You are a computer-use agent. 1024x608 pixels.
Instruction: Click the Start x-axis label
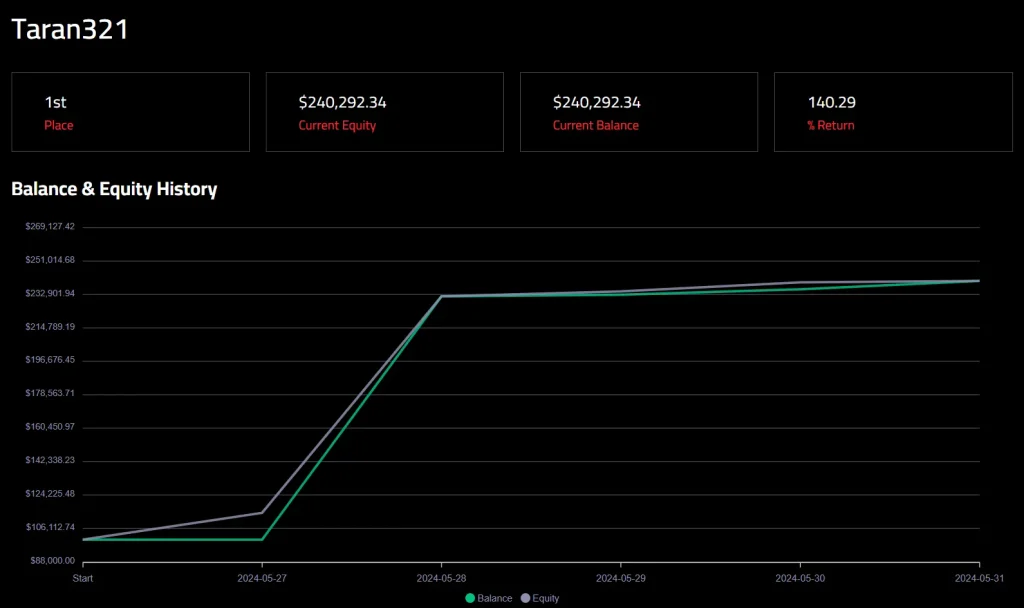pos(83,578)
